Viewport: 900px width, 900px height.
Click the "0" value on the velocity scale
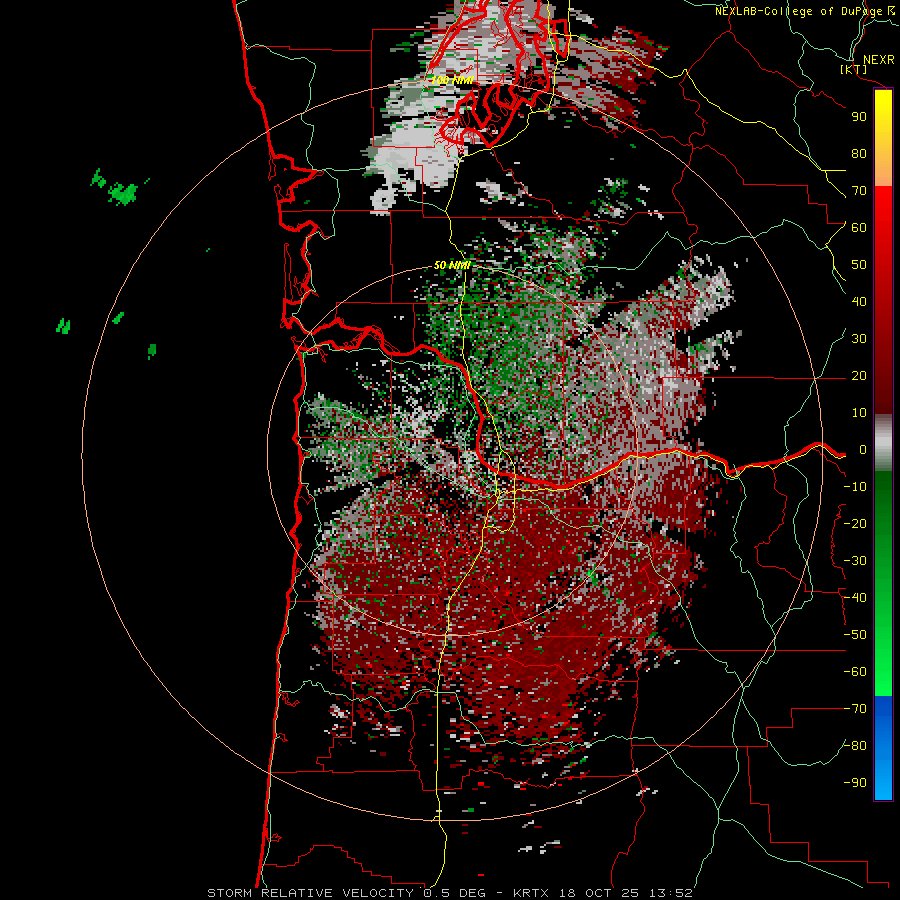863,449
